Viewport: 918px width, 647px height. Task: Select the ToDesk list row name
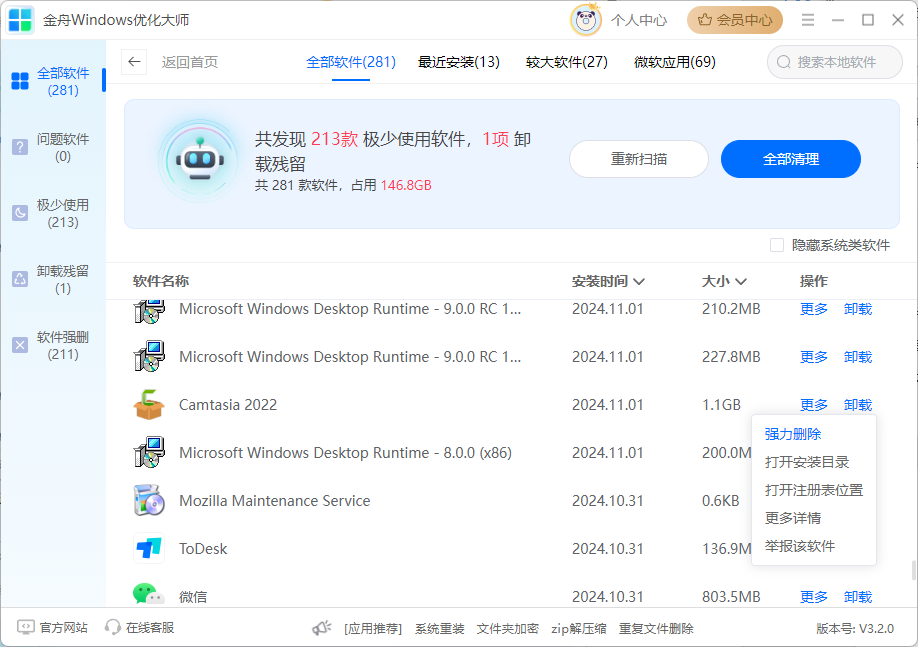pos(203,549)
